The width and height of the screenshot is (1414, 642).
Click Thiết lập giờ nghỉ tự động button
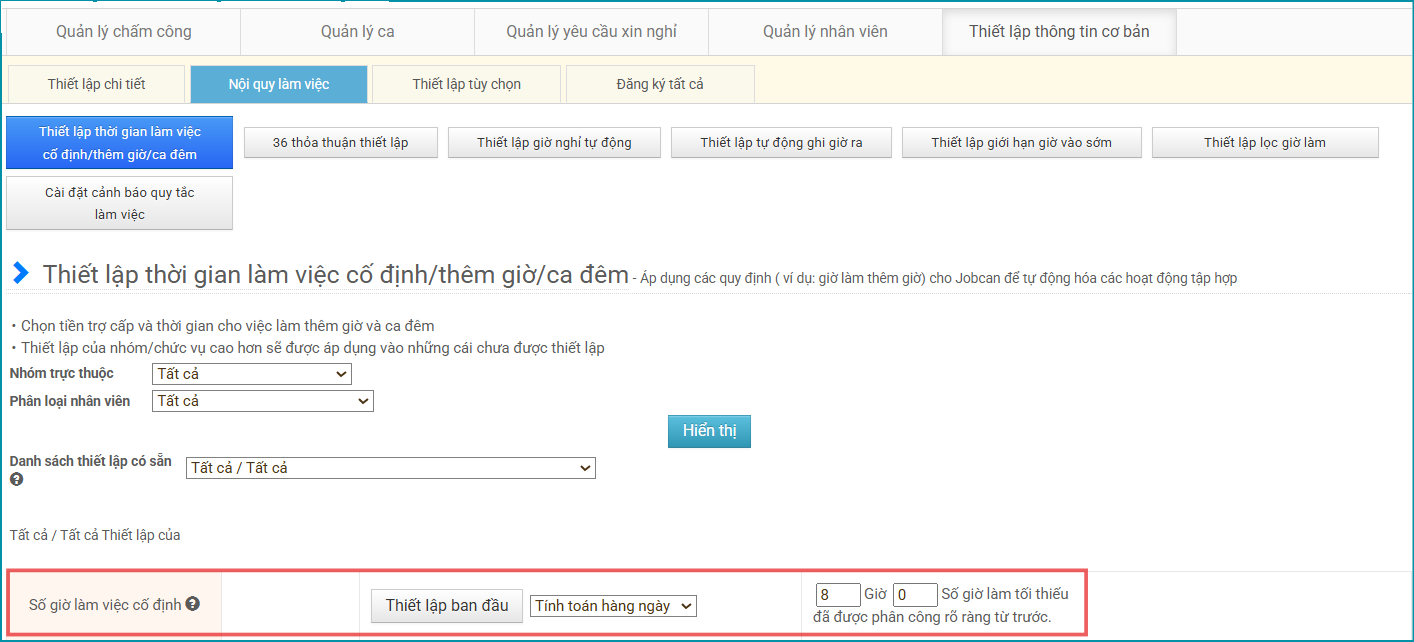(554, 143)
